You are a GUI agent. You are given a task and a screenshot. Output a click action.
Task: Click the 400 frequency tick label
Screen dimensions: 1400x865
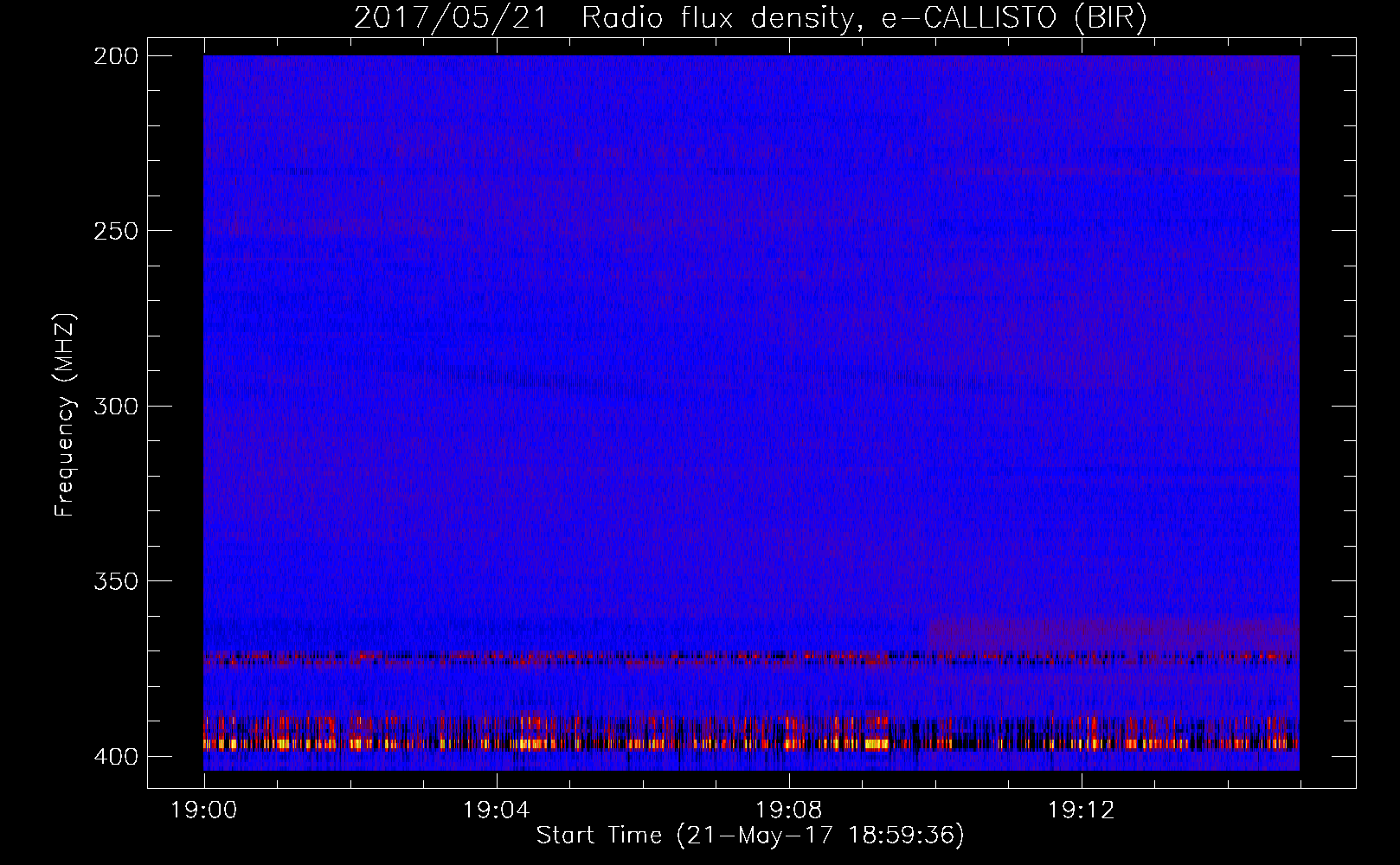coord(115,756)
